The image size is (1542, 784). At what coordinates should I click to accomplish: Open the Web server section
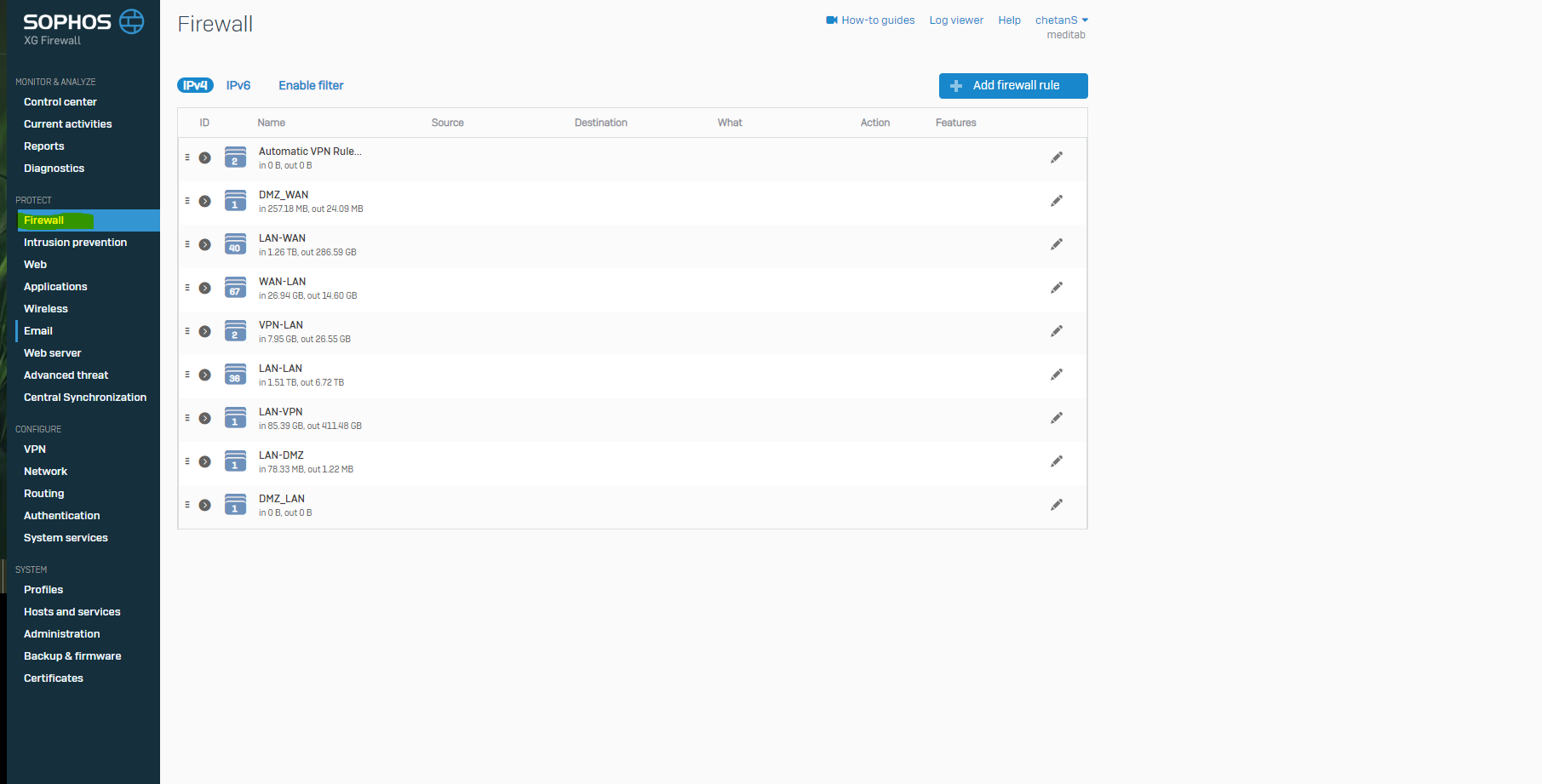coord(53,353)
